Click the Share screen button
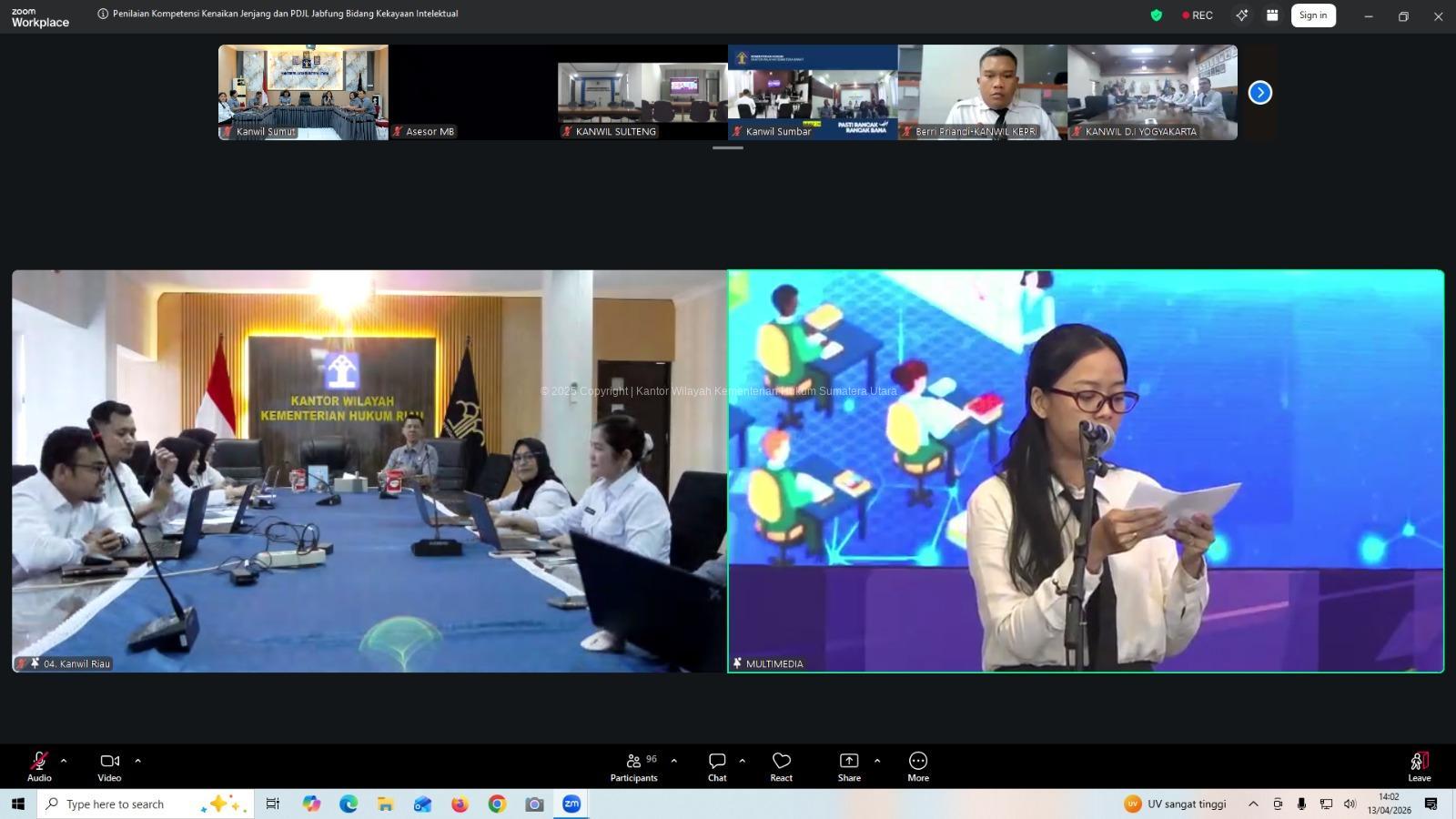 (849, 765)
